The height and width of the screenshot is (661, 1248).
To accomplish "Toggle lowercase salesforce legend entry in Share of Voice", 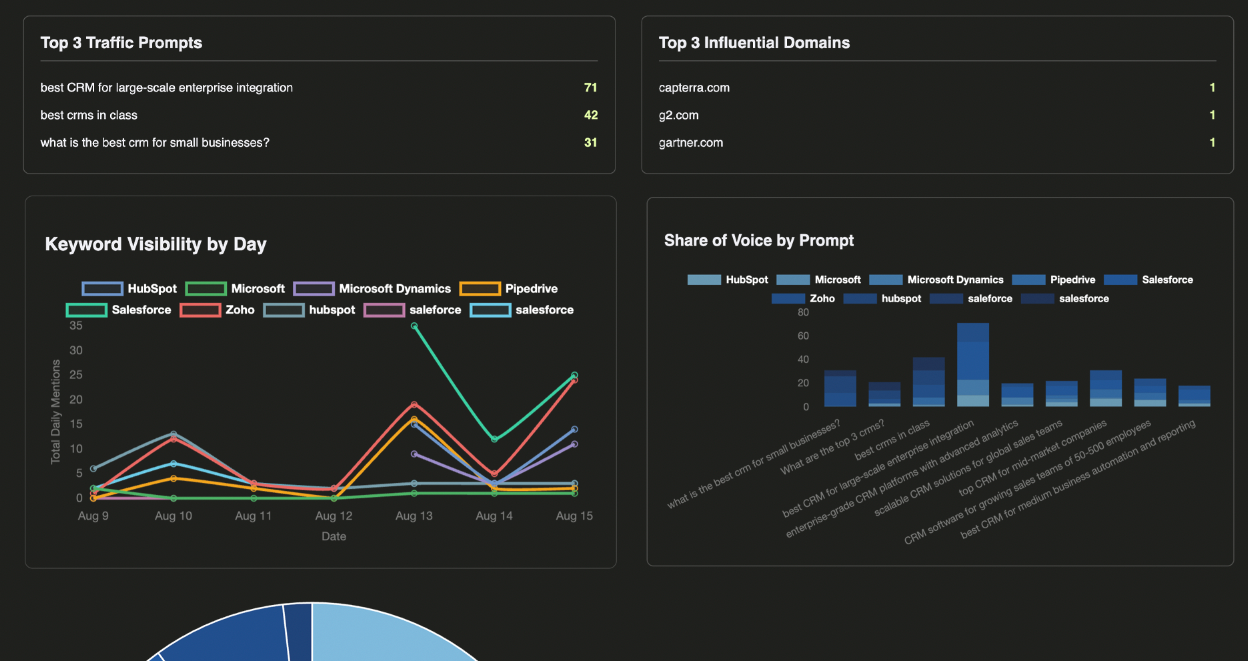I will coord(1065,298).
